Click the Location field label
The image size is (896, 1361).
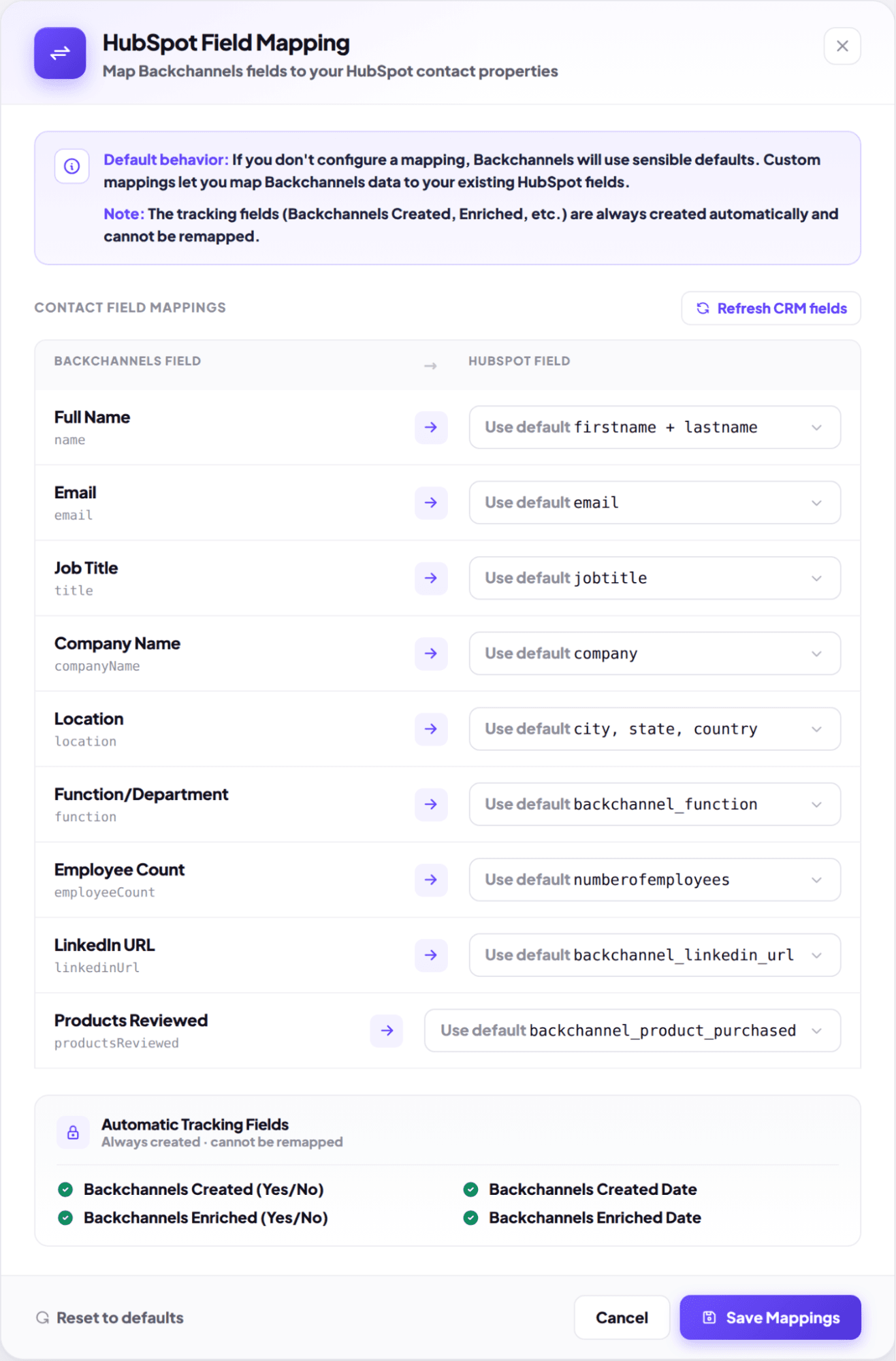pyautogui.click(x=89, y=719)
